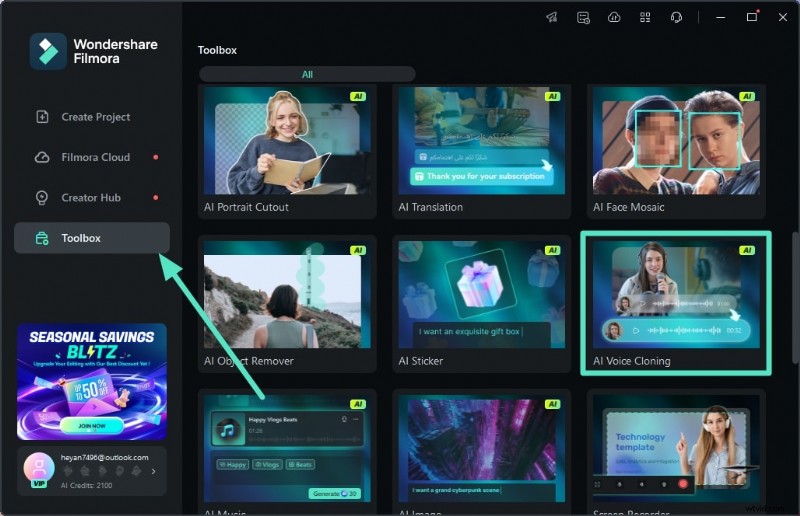Click the Create Project plus icon

click(42, 117)
